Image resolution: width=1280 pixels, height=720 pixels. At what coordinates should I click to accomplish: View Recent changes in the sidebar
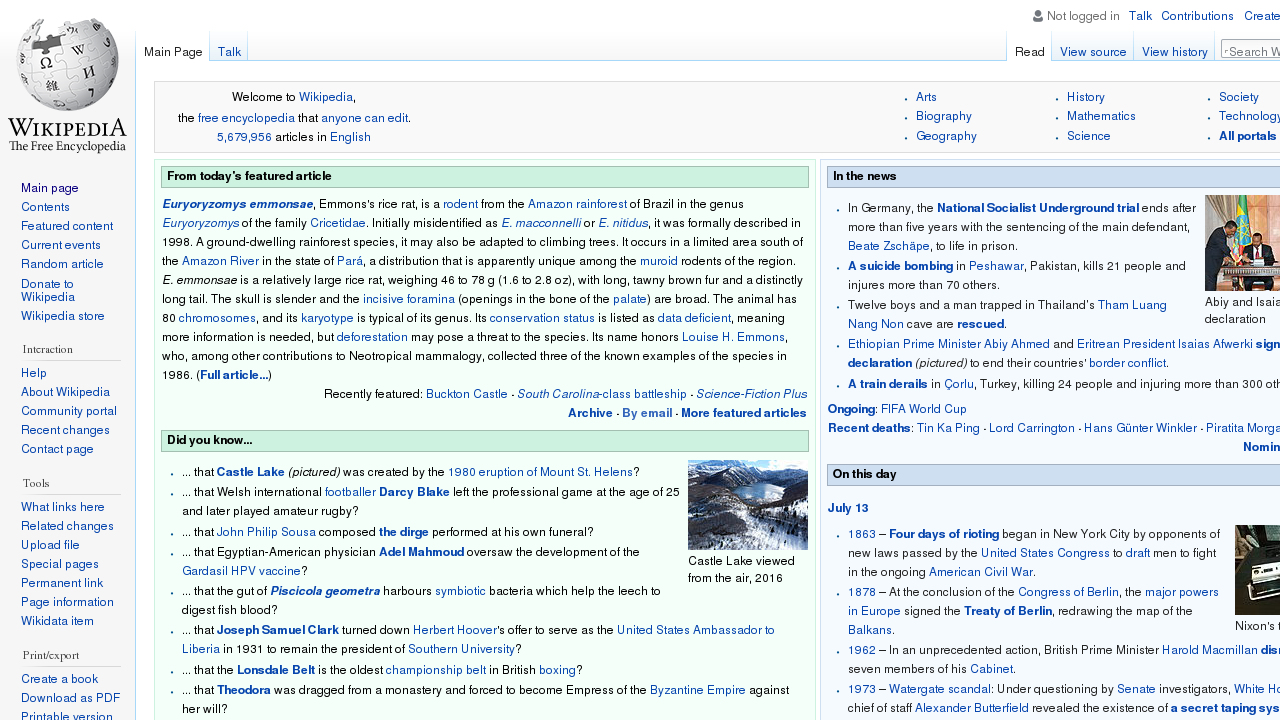coord(65,430)
